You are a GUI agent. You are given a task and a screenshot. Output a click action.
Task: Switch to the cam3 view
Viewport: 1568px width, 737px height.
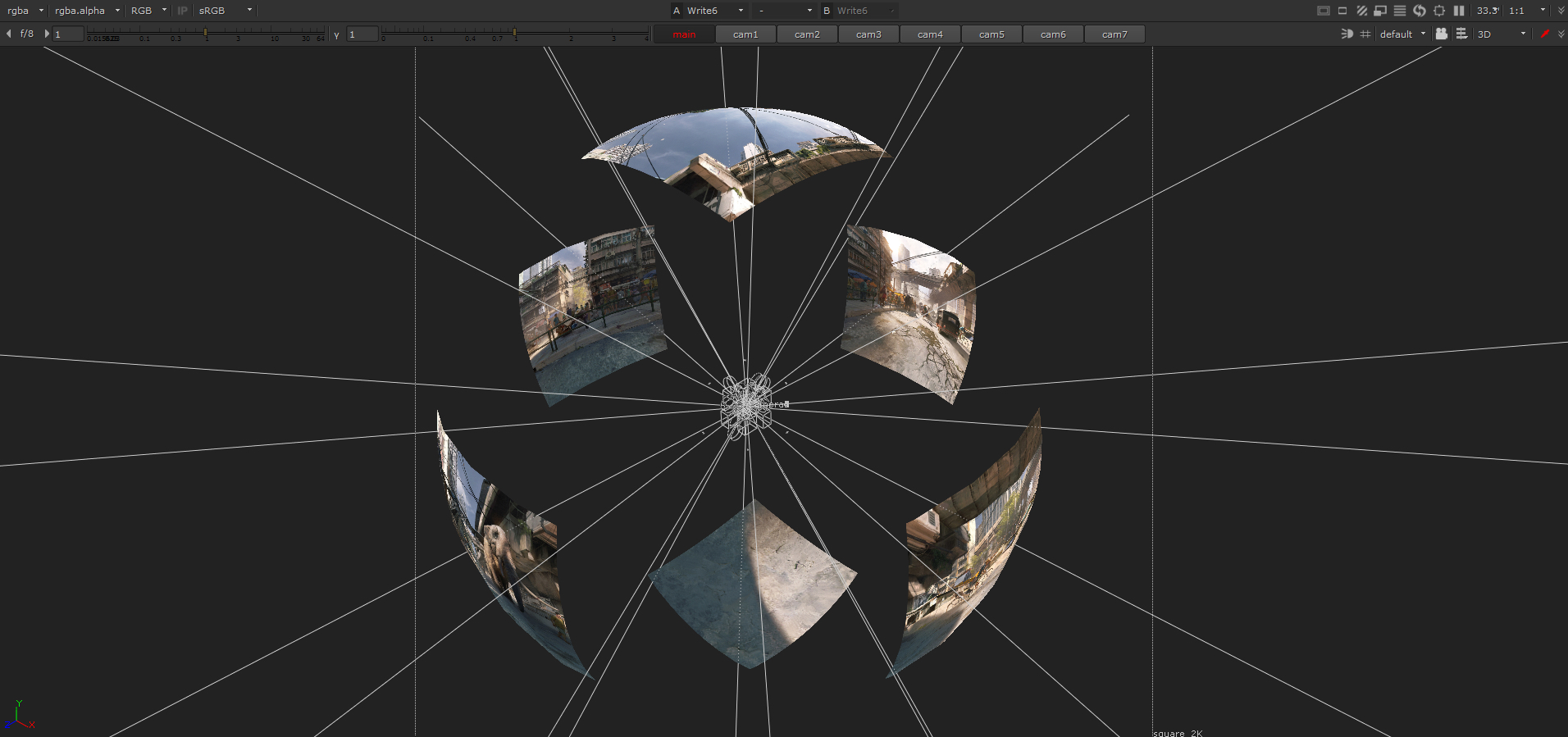click(868, 34)
